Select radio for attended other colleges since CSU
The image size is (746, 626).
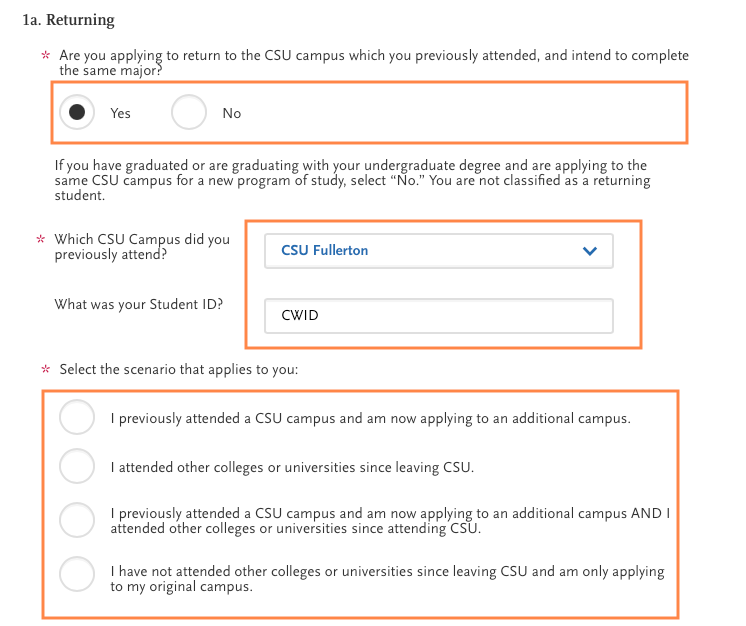click(x=76, y=466)
